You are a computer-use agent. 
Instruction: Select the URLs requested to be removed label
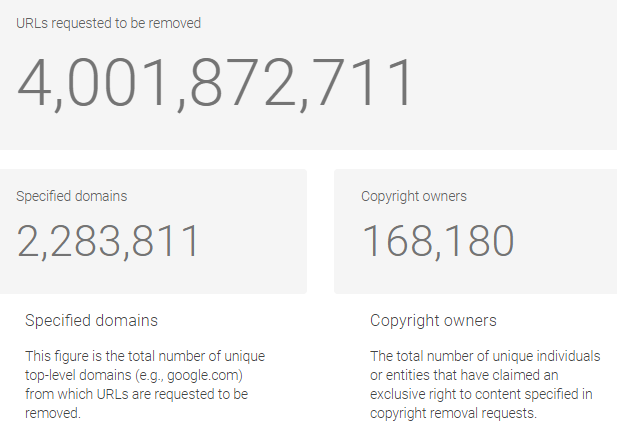[109, 23]
